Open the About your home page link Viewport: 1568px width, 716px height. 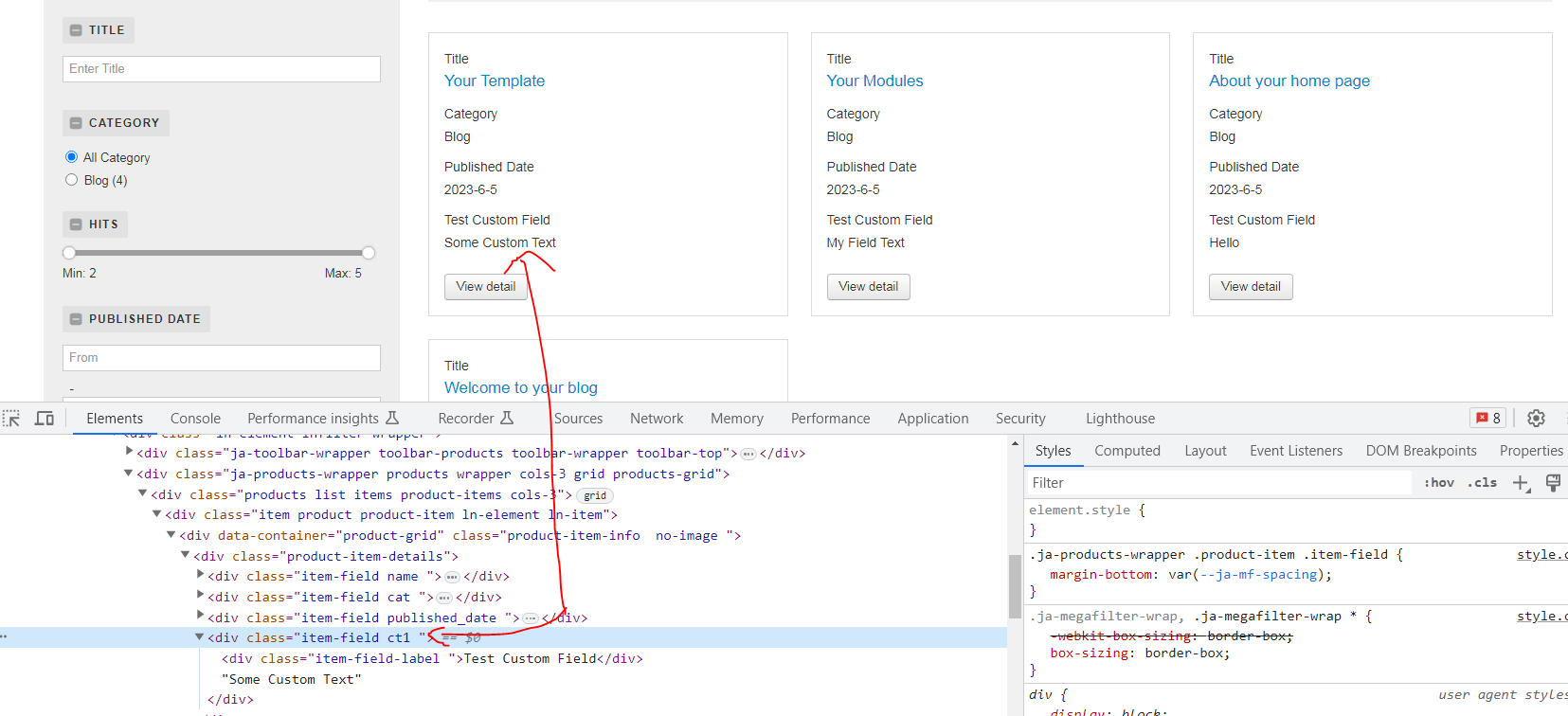tap(1289, 81)
